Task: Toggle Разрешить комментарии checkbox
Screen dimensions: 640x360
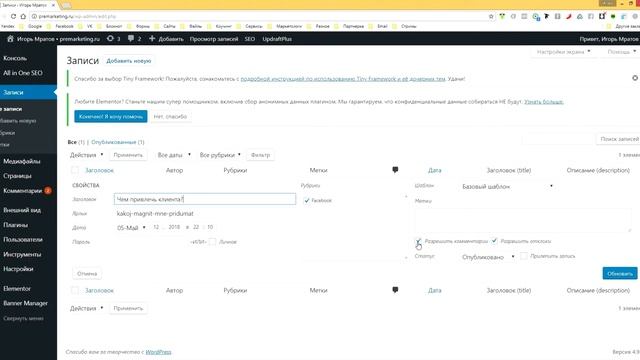Action: (418, 241)
